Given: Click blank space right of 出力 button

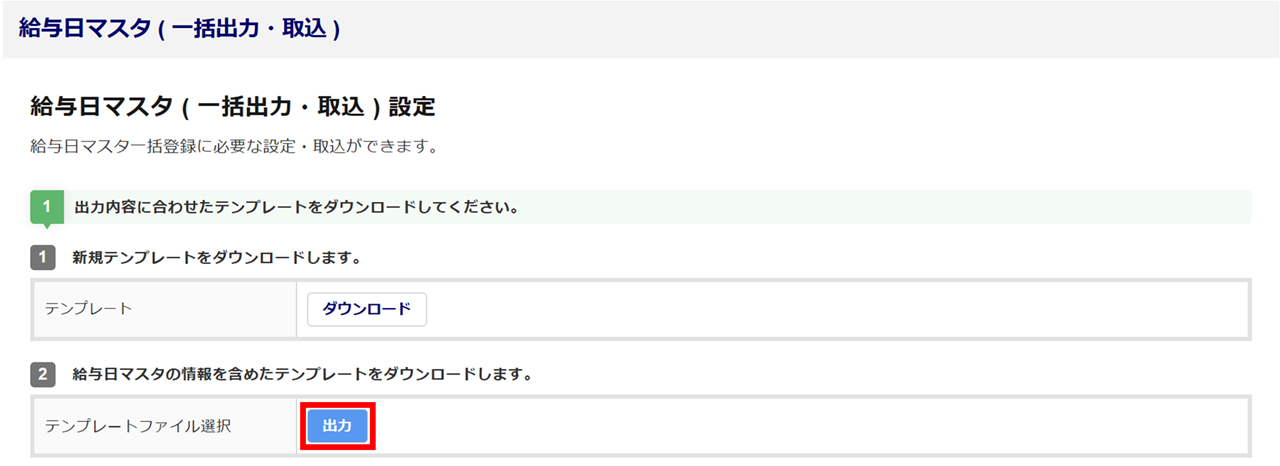Looking at the screenshot, I should [x=800, y=426].
